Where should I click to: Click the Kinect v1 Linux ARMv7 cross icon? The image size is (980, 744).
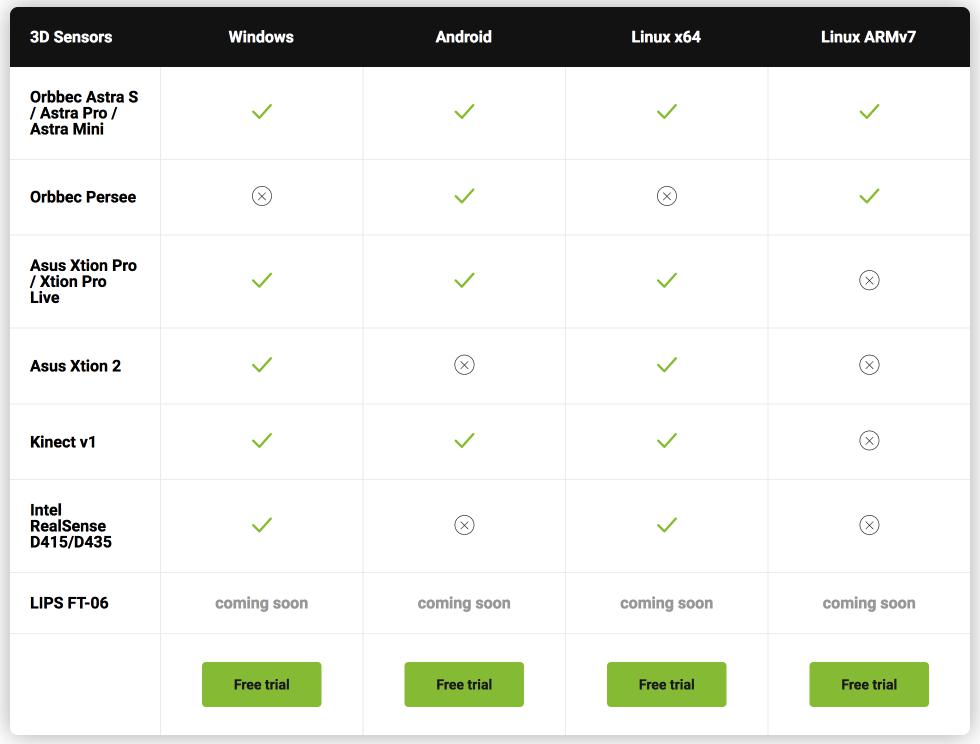(869, 441)
